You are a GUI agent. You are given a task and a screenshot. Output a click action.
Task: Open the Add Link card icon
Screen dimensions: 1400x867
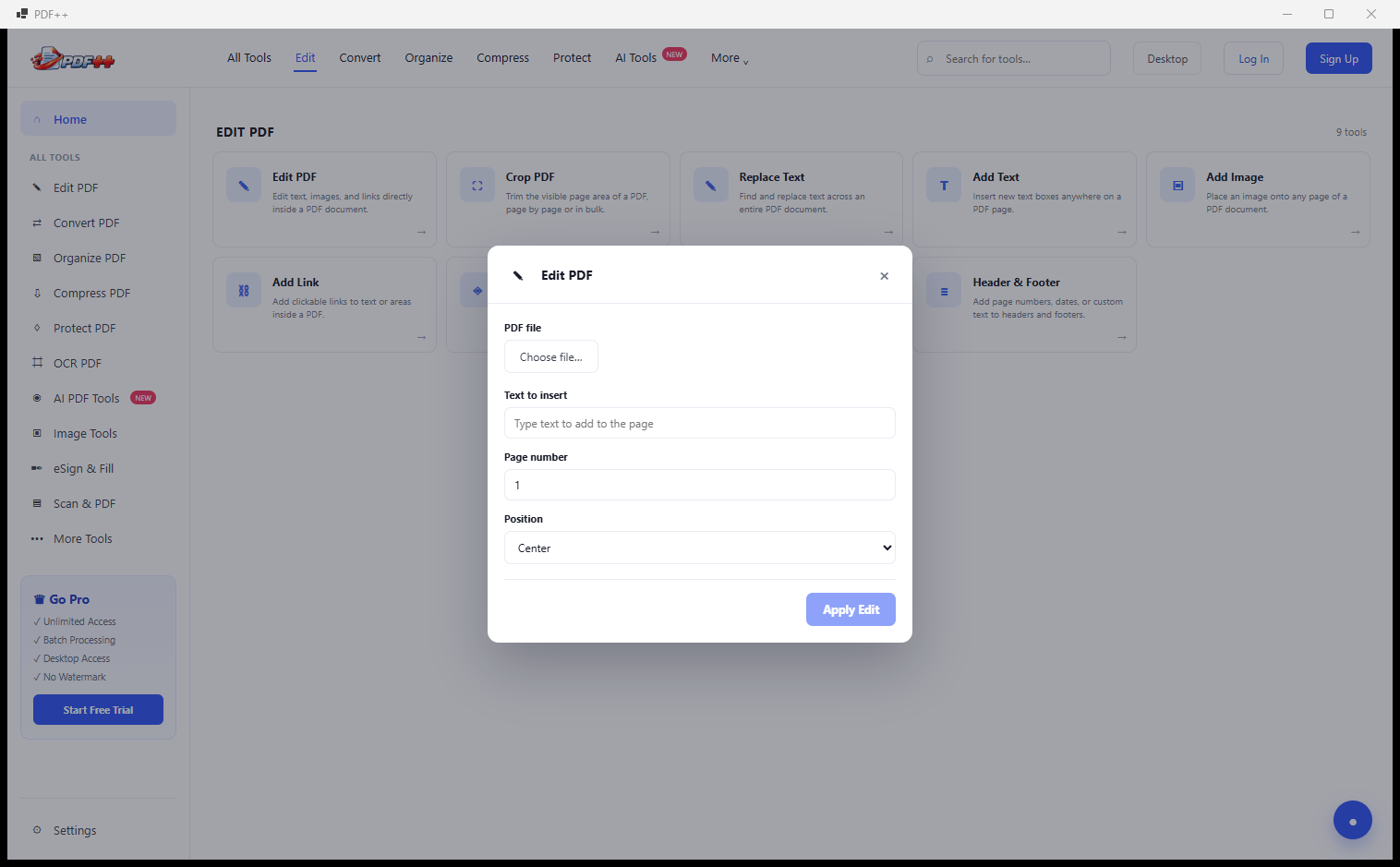click(244, 291)
